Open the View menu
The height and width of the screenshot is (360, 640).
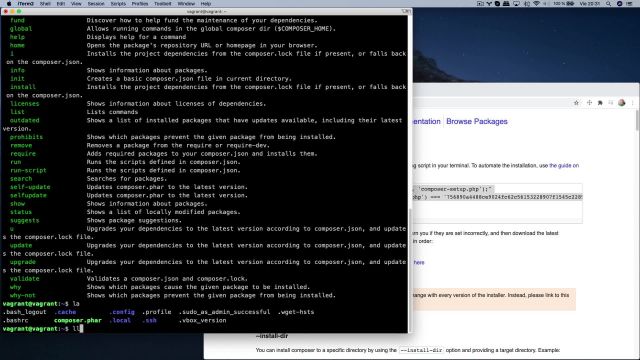click(x=76, y=4)
